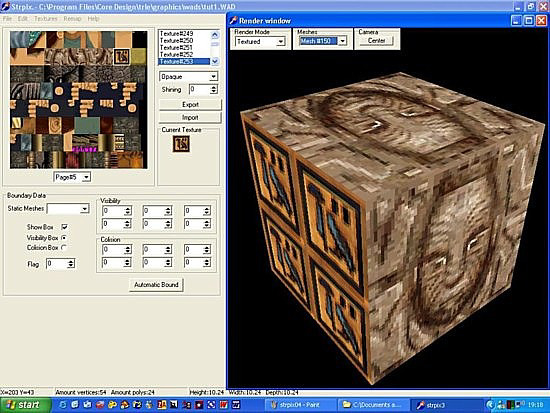The width and height of the screenshot is (550, 413).
Task: Select Texture#253 in the texture list
Action: point(184,62)
